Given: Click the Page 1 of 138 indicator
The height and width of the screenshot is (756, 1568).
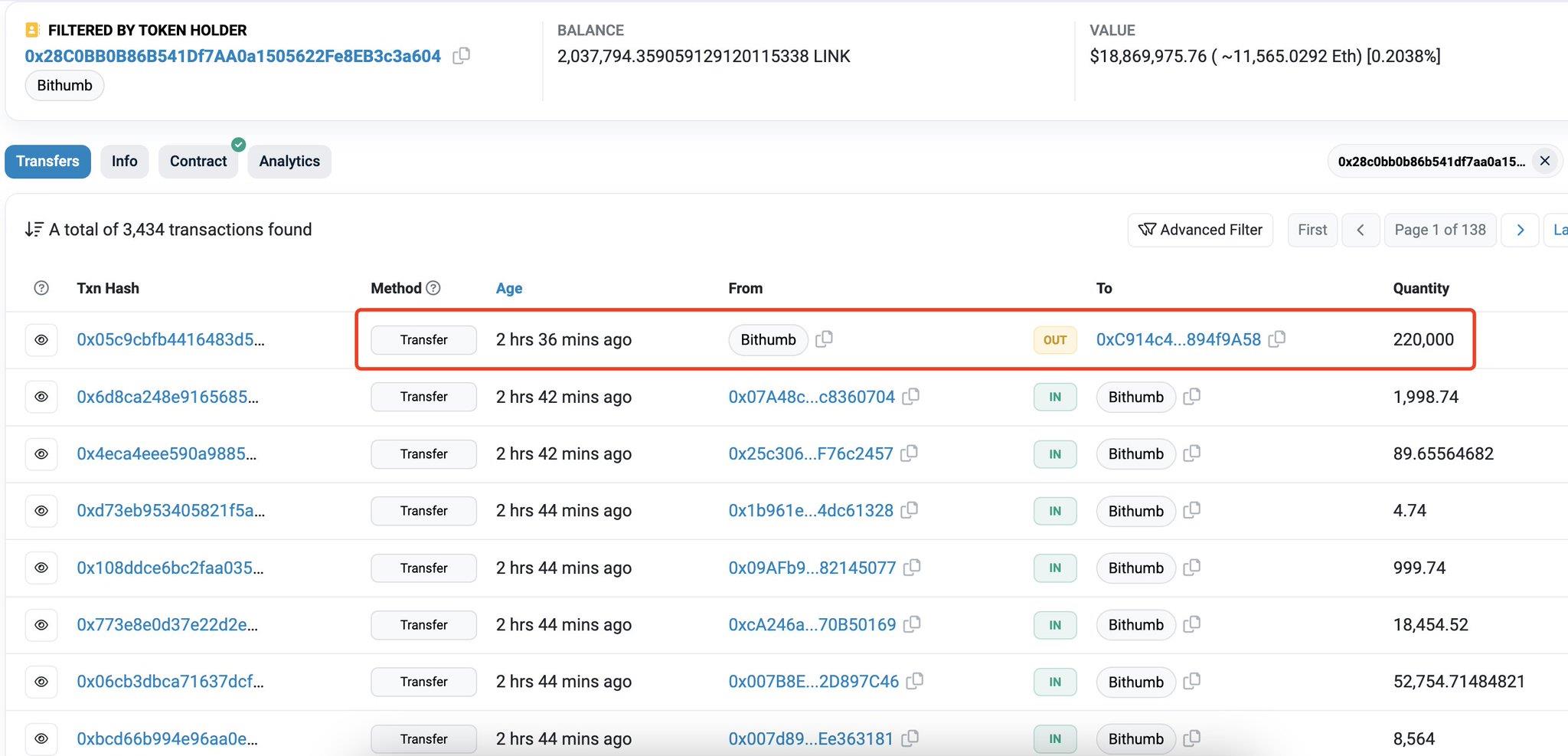Looking at the screenshot, I should 1440,230.
